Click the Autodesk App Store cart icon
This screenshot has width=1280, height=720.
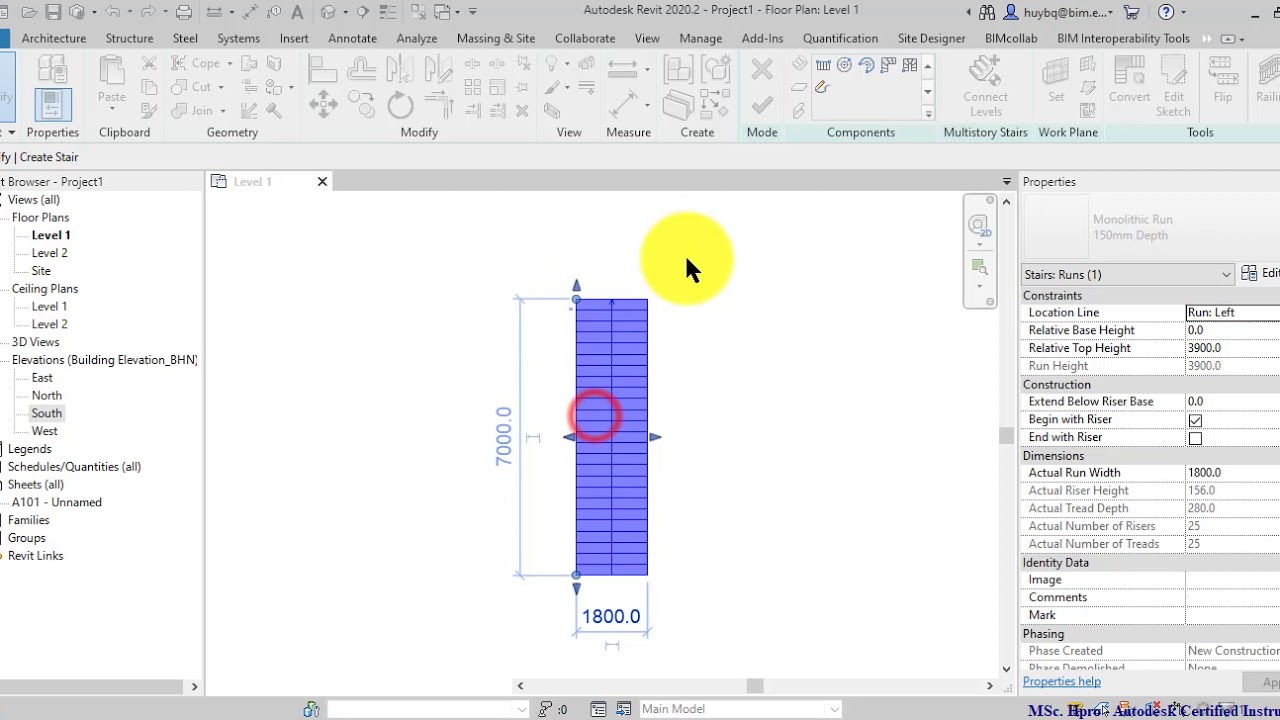click(1132, 13)
